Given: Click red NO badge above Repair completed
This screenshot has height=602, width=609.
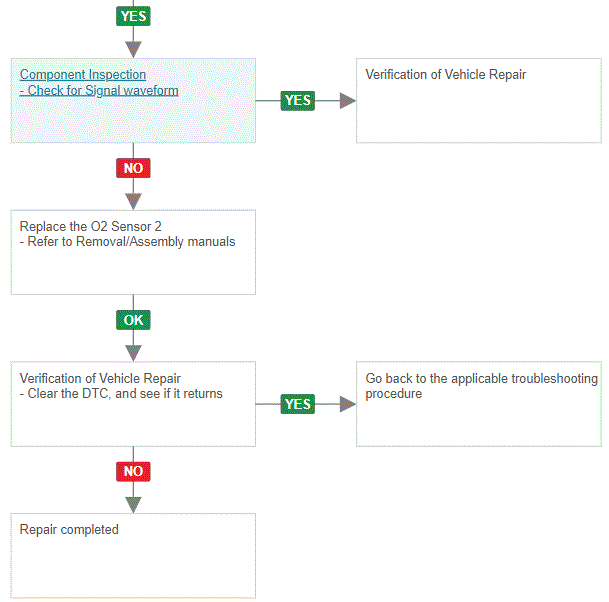Looking at the screenshot, I should (133, 471).
